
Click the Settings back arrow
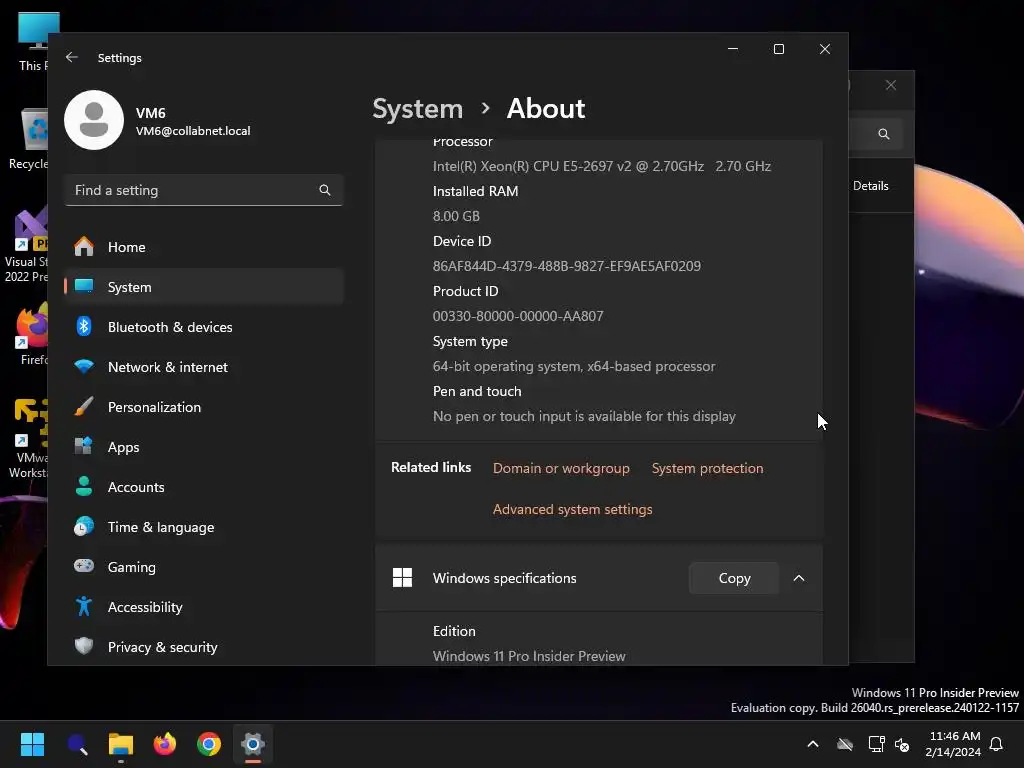(72, 57)
